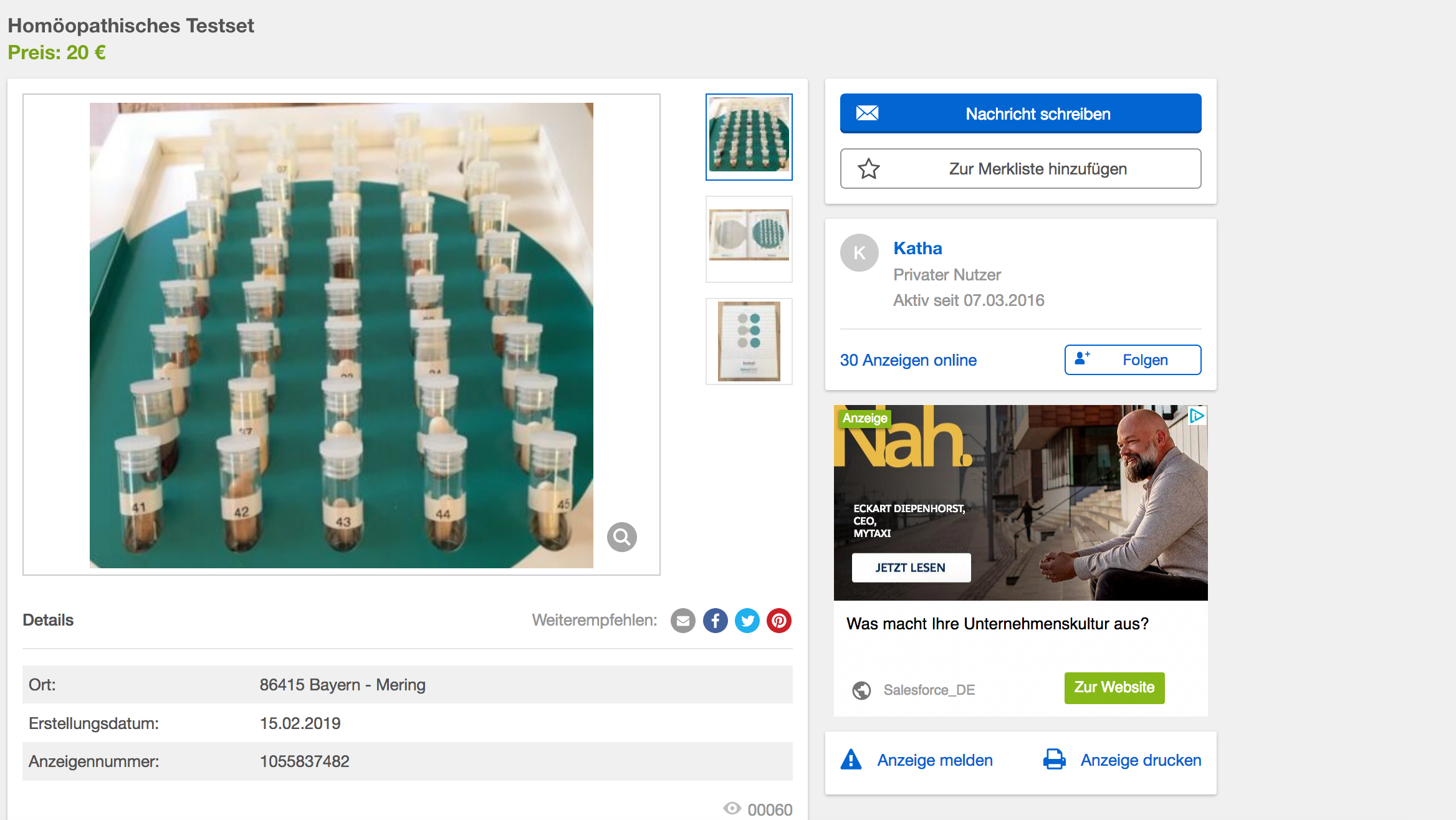This screenshot has height=820, width=1456.
Task: Select the first vials thumbnail
Action: (x=749, y=136)
